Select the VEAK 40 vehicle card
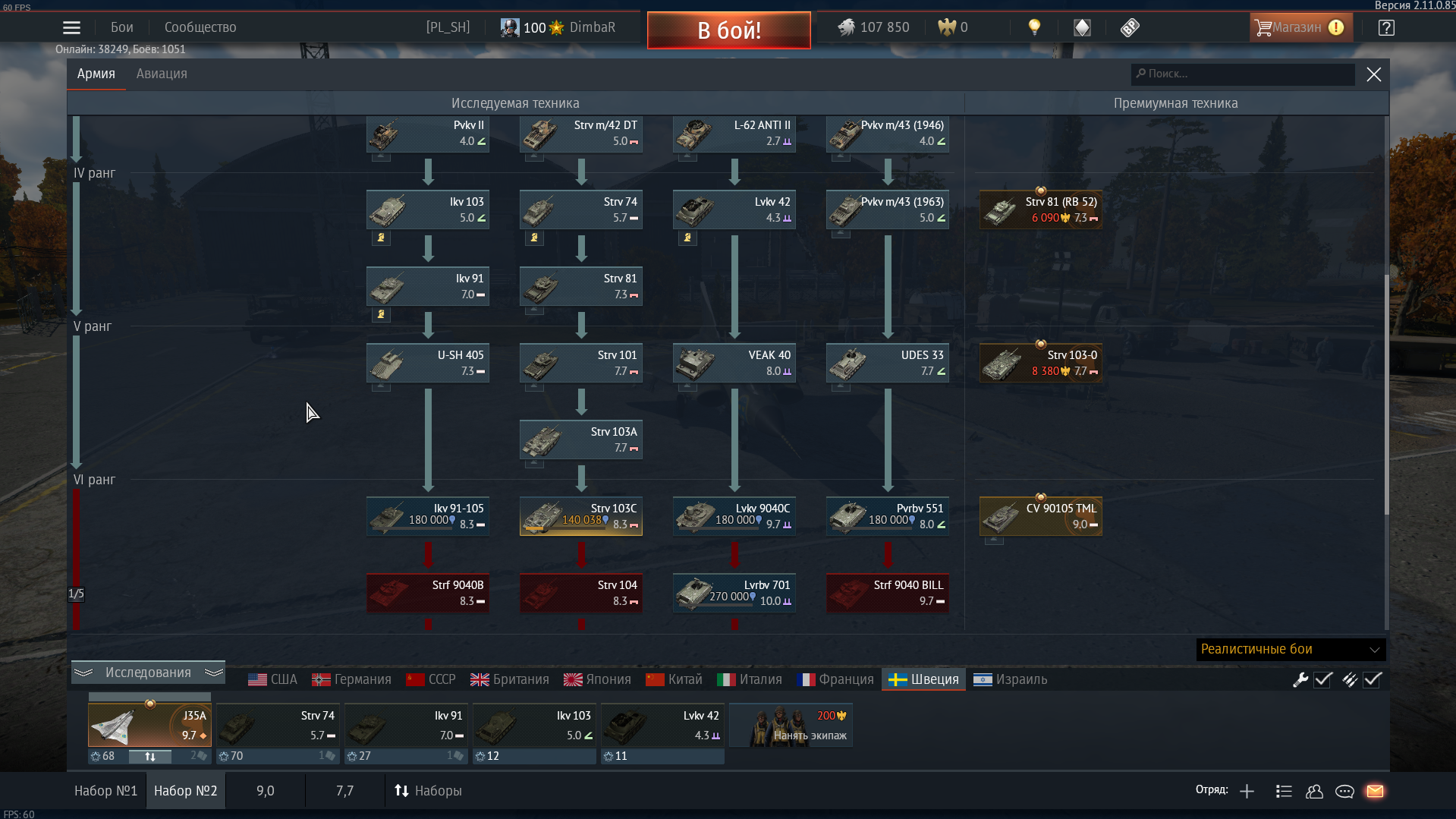 click(734, 363)
